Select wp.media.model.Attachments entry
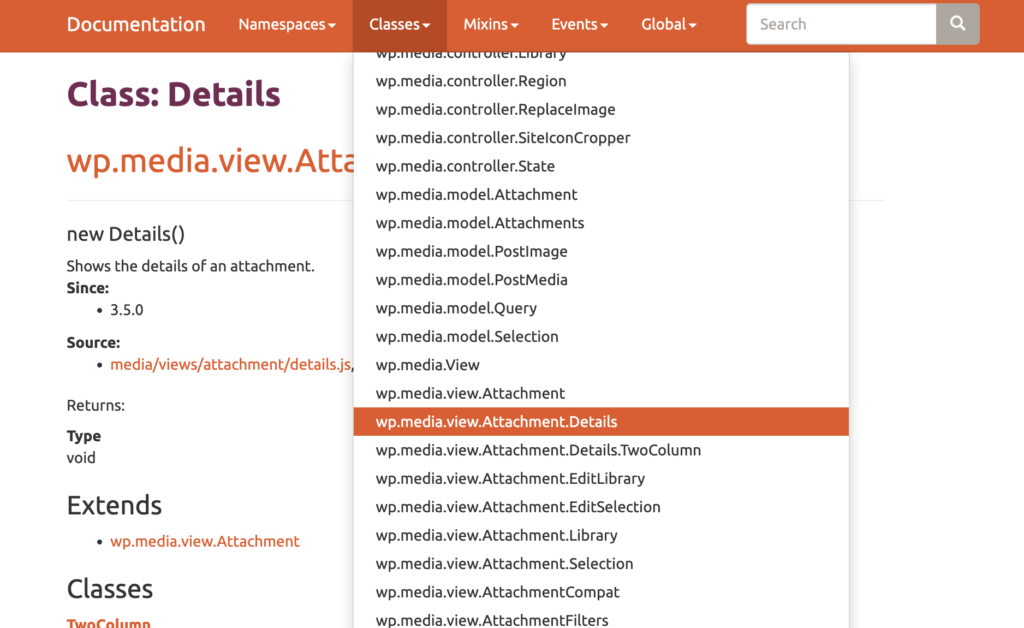Viewport: 1024px width, 628px height. pos(480,223)
